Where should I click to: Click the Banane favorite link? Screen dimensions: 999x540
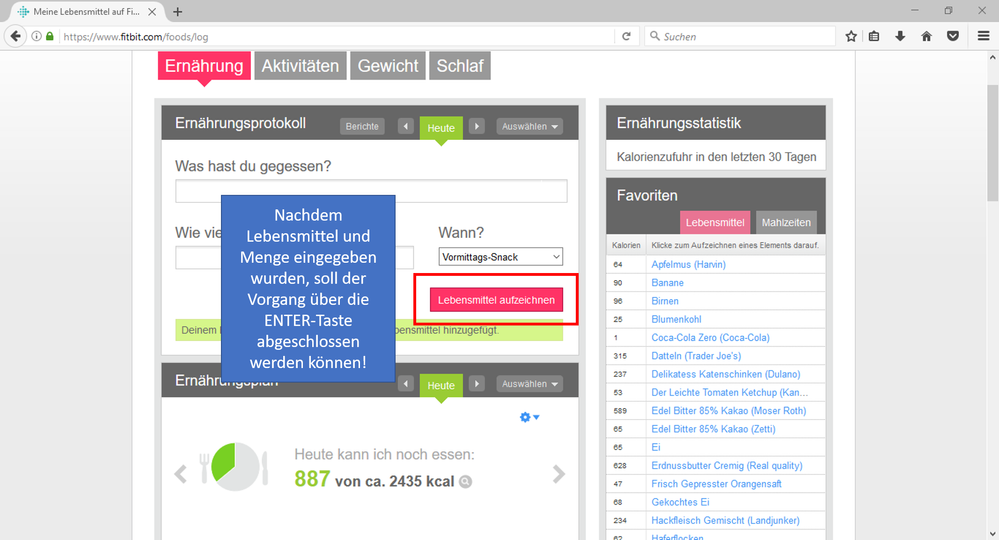[667, 283]
